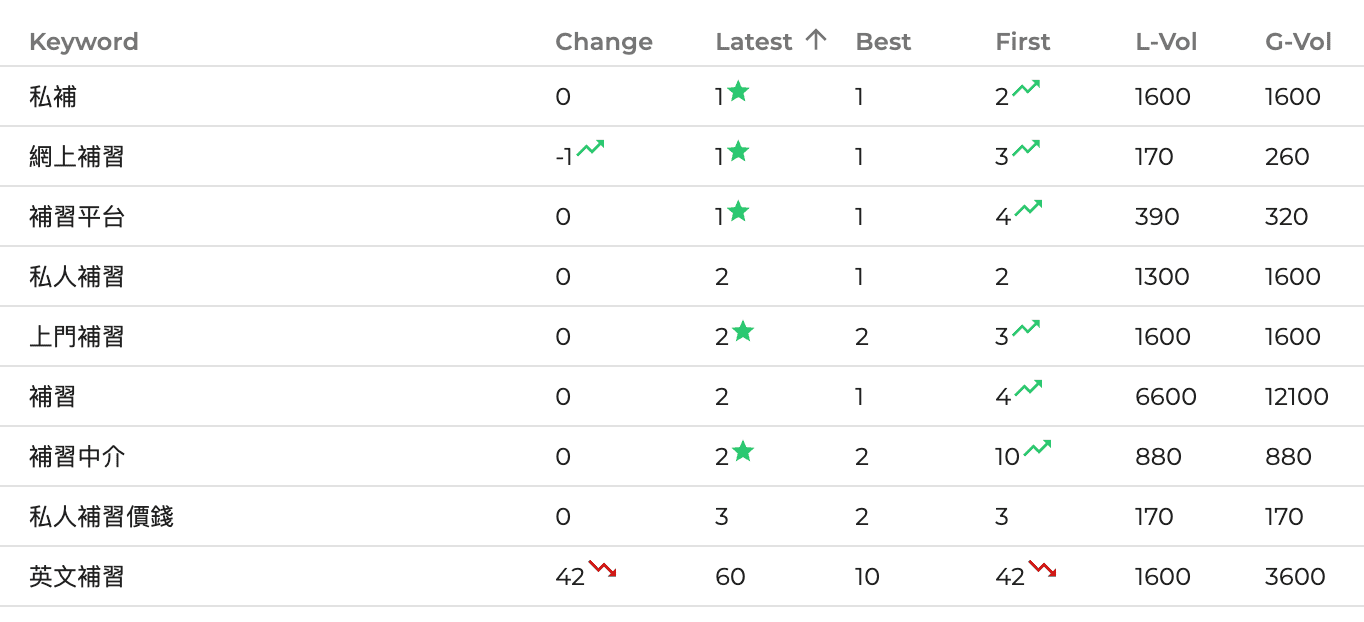Viewport: 1364px width, 622px height.
Task: Click the red downtrend icon in First column
Action: tap(1042, 569)
